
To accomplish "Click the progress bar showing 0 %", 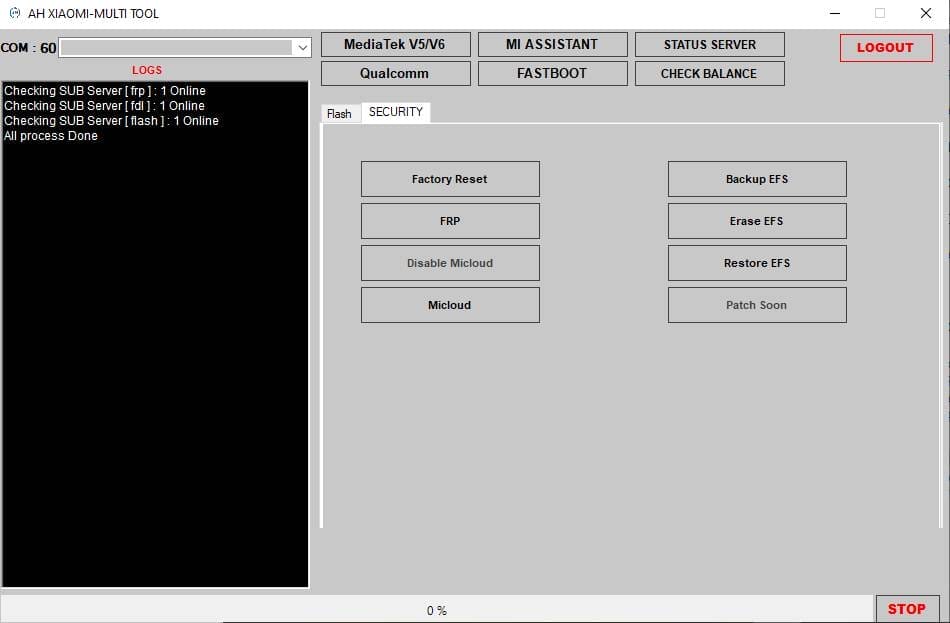I will [437, 609].
